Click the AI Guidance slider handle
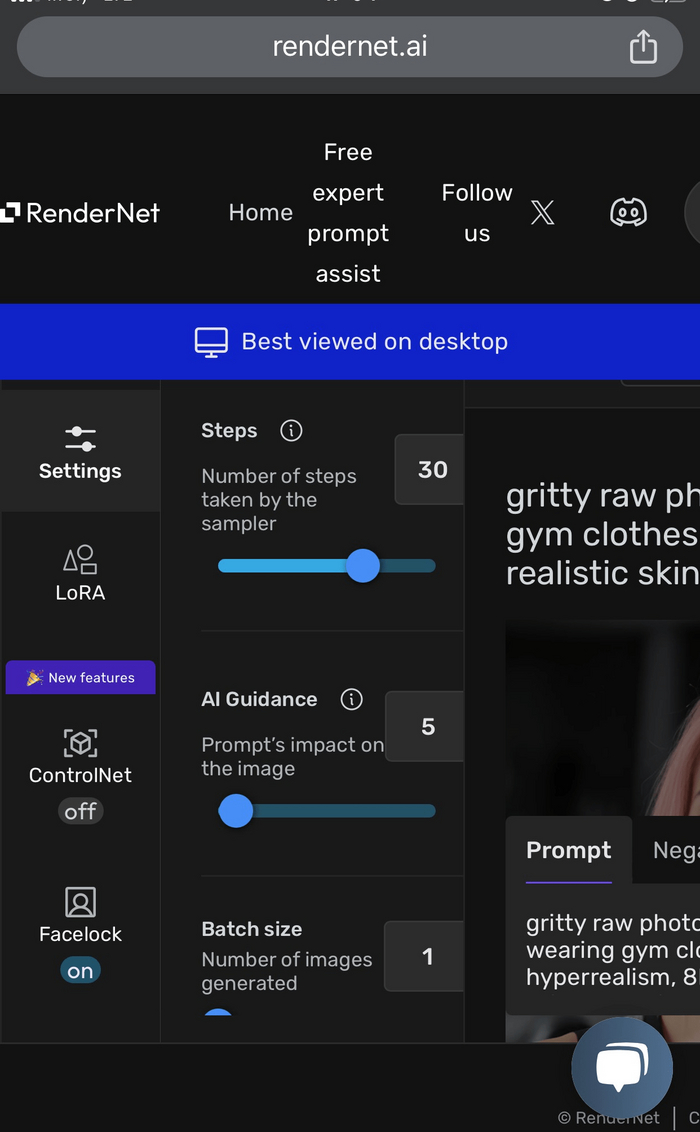Viewport: 700px width, 1132px height. 236,810
